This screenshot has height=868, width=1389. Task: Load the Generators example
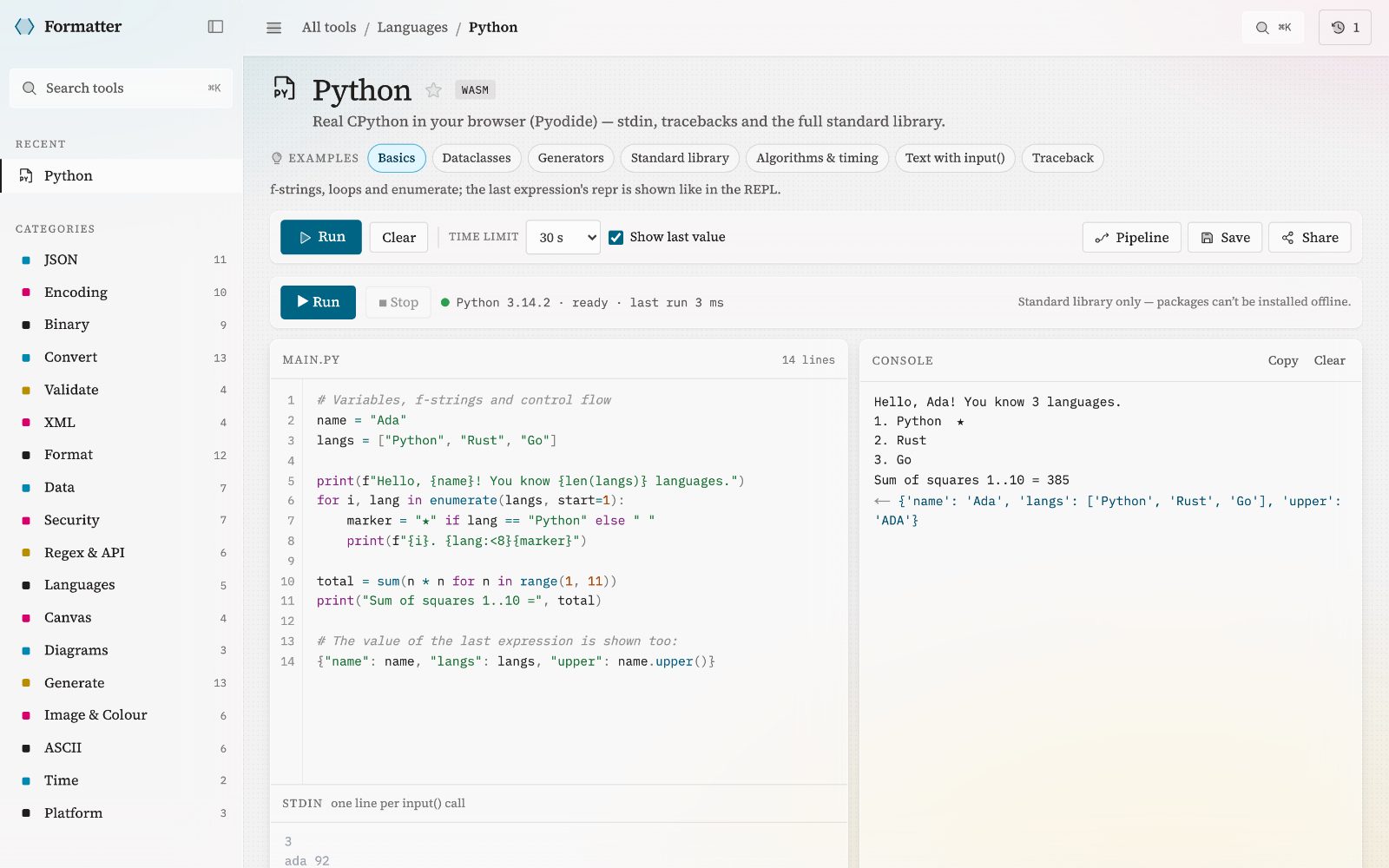[x=570, y=158]
